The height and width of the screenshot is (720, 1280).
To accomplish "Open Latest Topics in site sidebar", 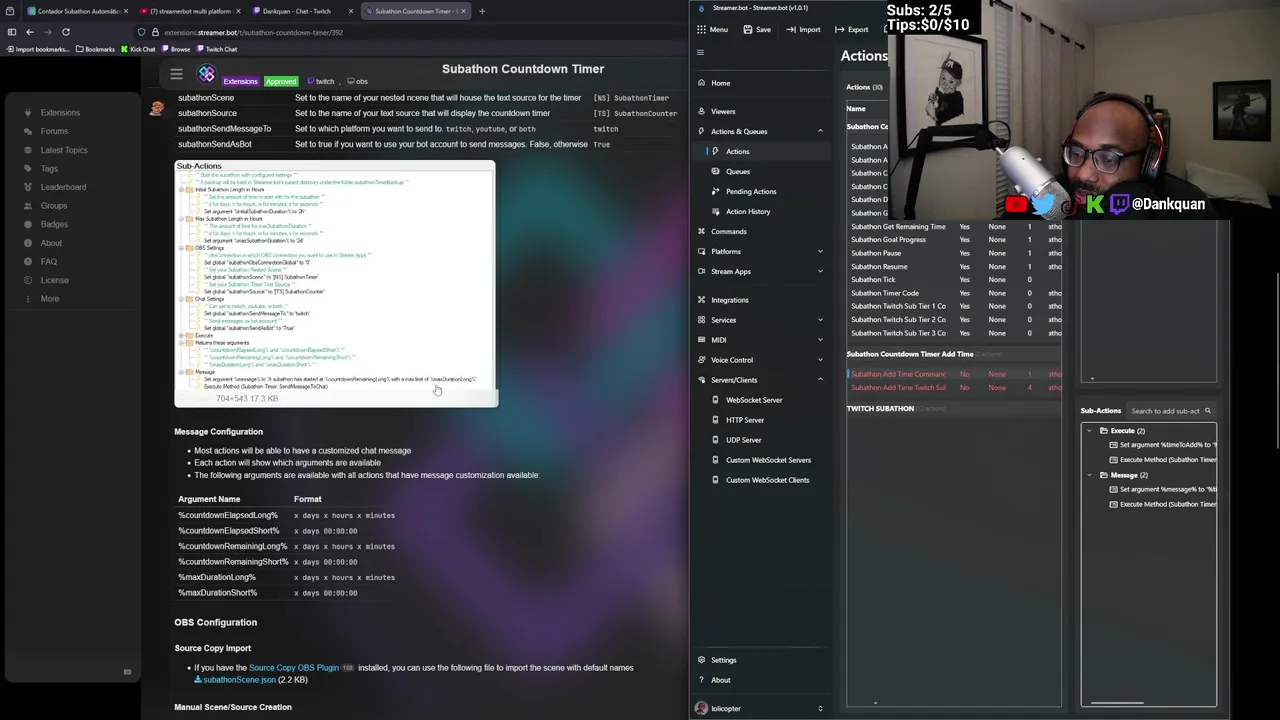I will (x=63, y=150).
